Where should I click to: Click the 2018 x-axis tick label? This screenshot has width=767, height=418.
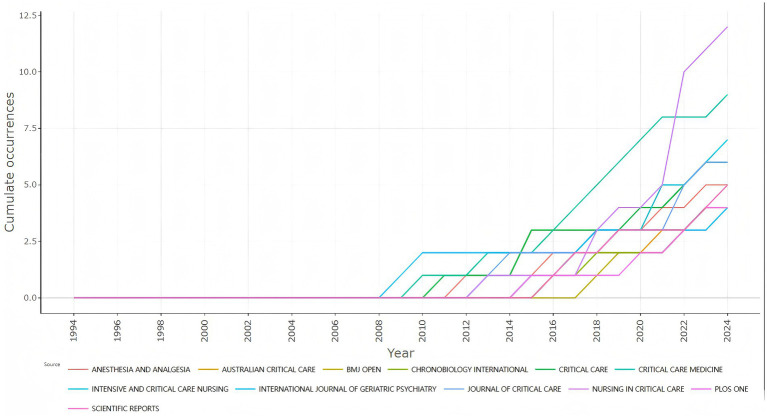click(x=597, y=330)
